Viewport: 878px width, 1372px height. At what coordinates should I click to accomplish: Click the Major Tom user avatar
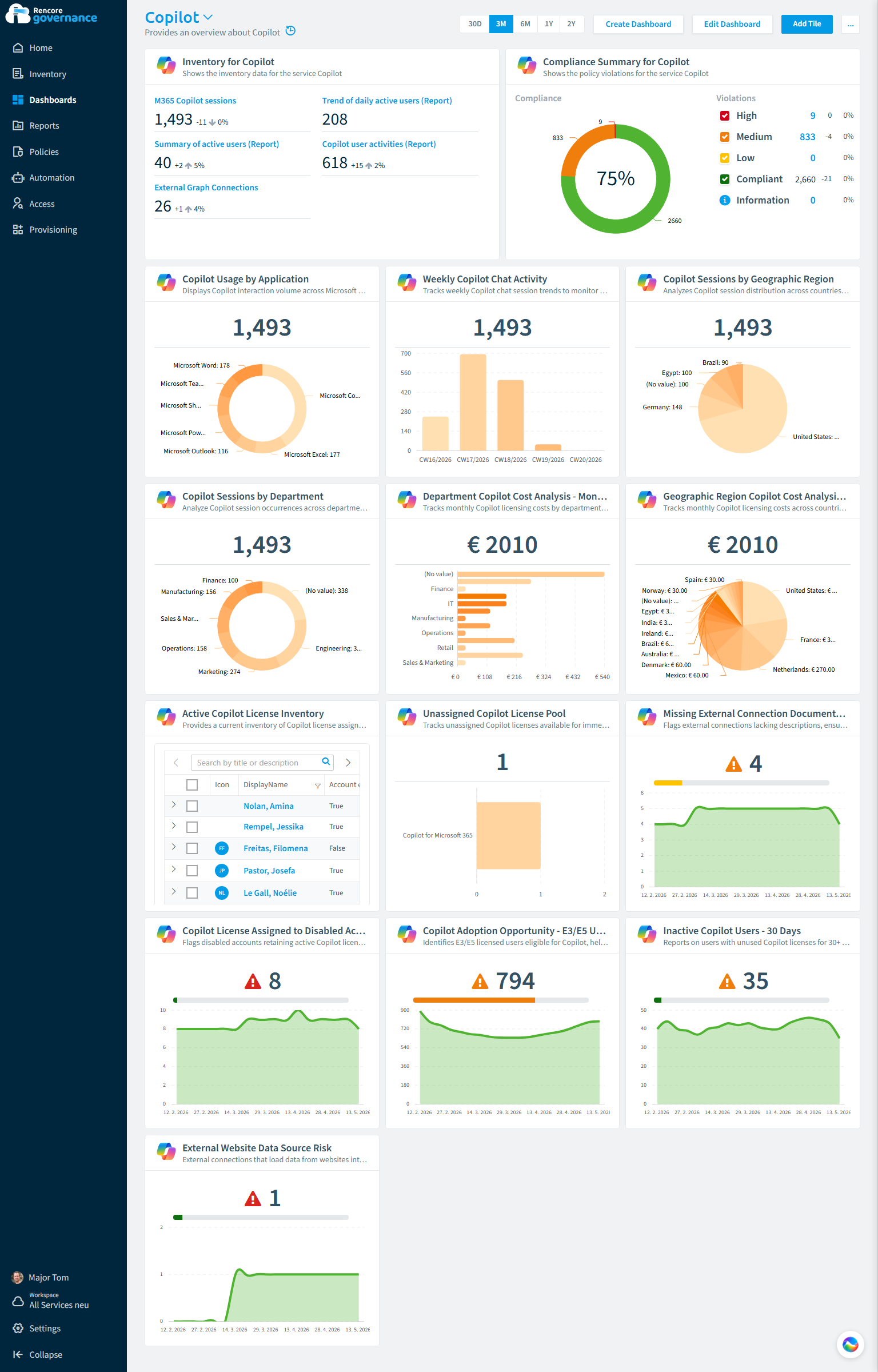coord(18,1277)
